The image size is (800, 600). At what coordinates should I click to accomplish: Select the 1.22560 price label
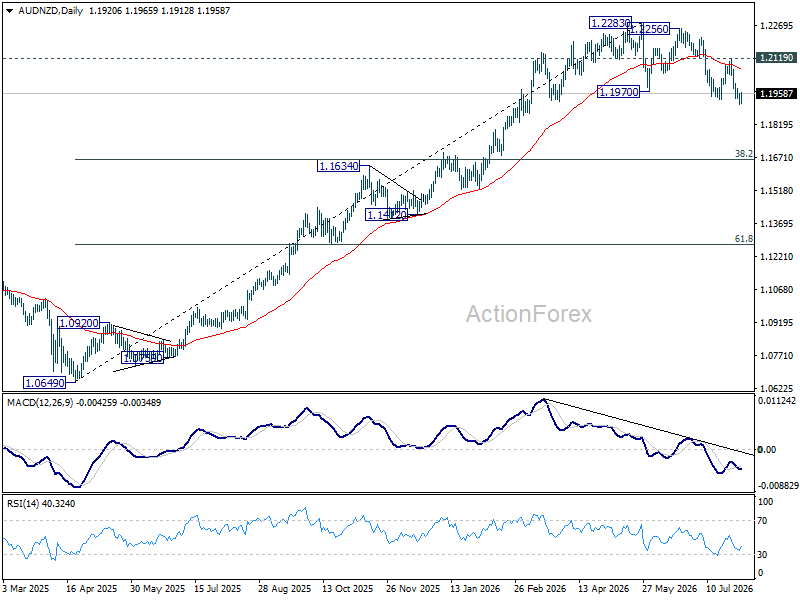648,29
